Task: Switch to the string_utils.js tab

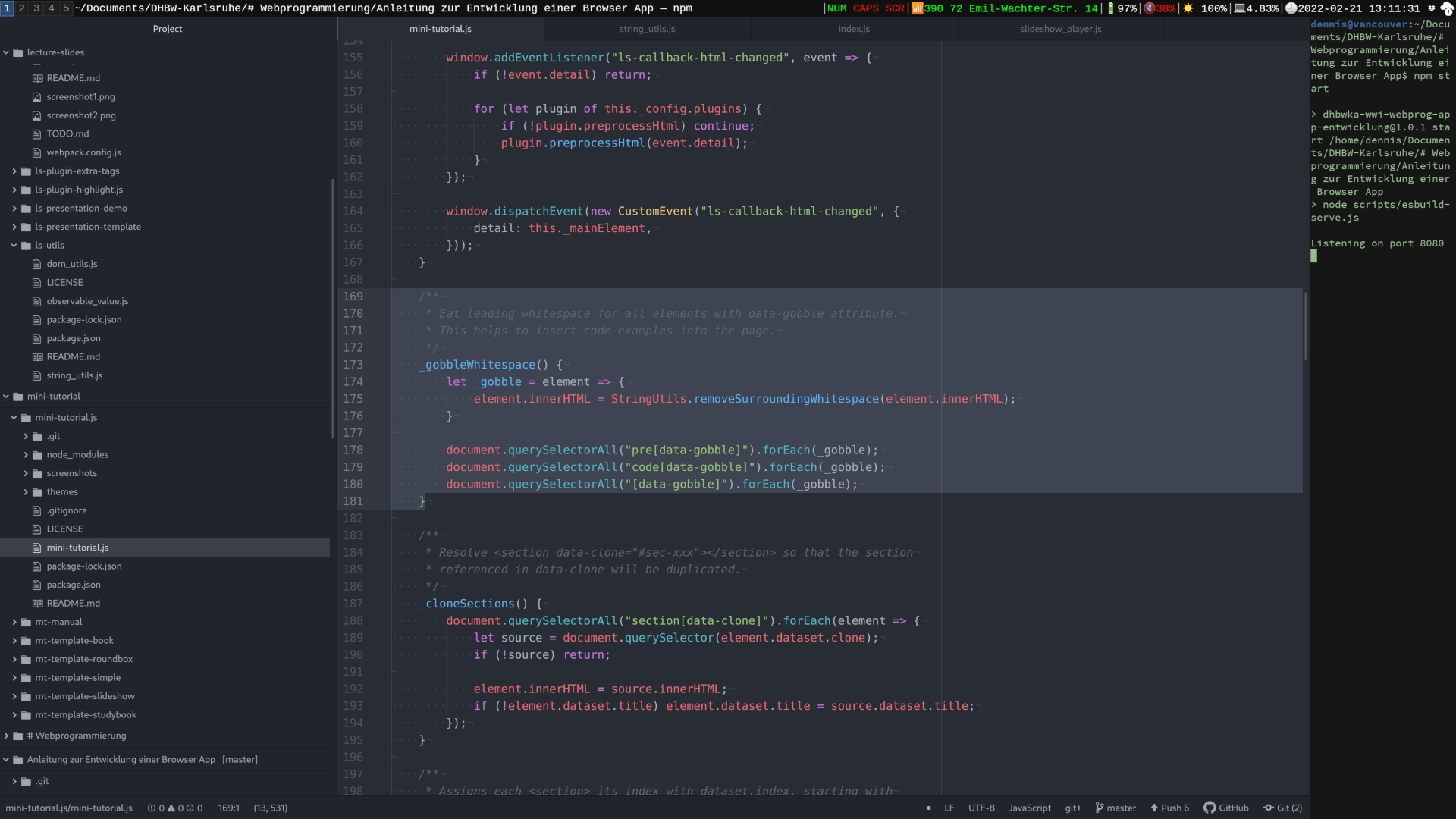Action: [647, 29]
